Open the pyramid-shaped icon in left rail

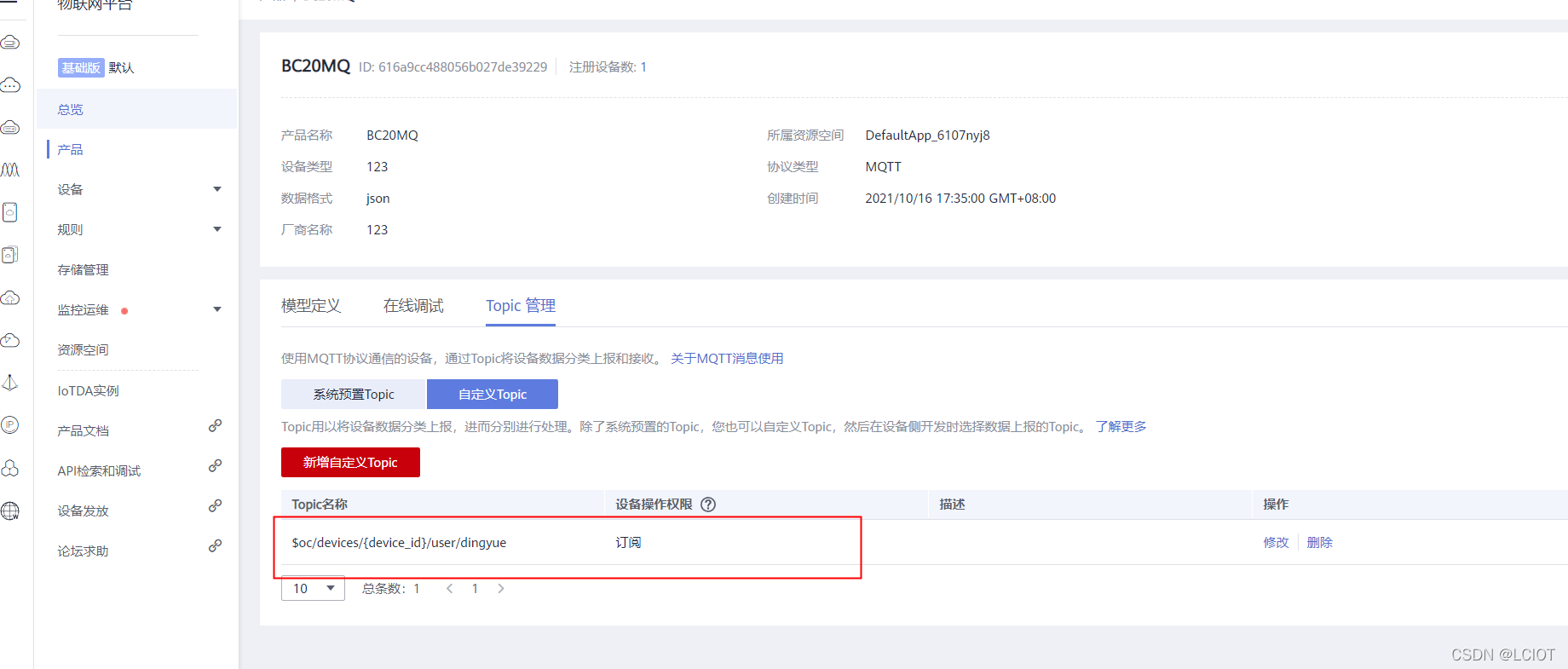point(10,383)
